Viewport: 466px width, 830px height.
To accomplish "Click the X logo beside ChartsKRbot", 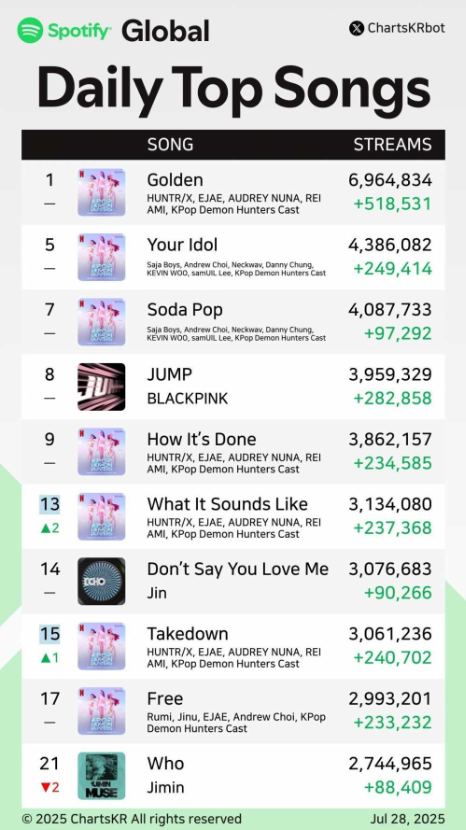I will pos(356,28).
